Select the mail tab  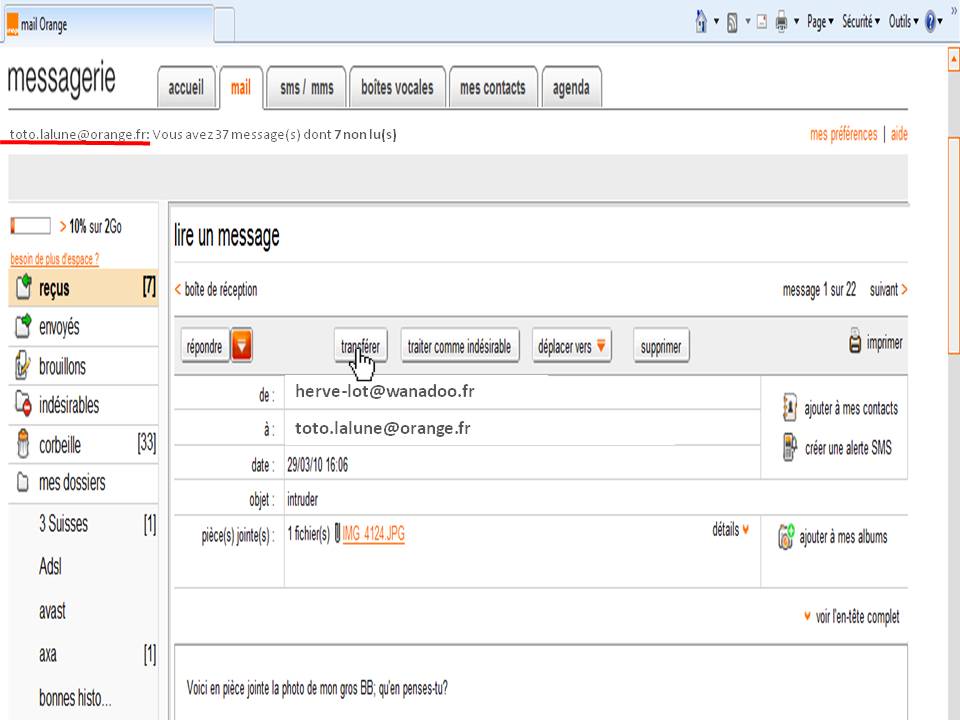[241, 88]
